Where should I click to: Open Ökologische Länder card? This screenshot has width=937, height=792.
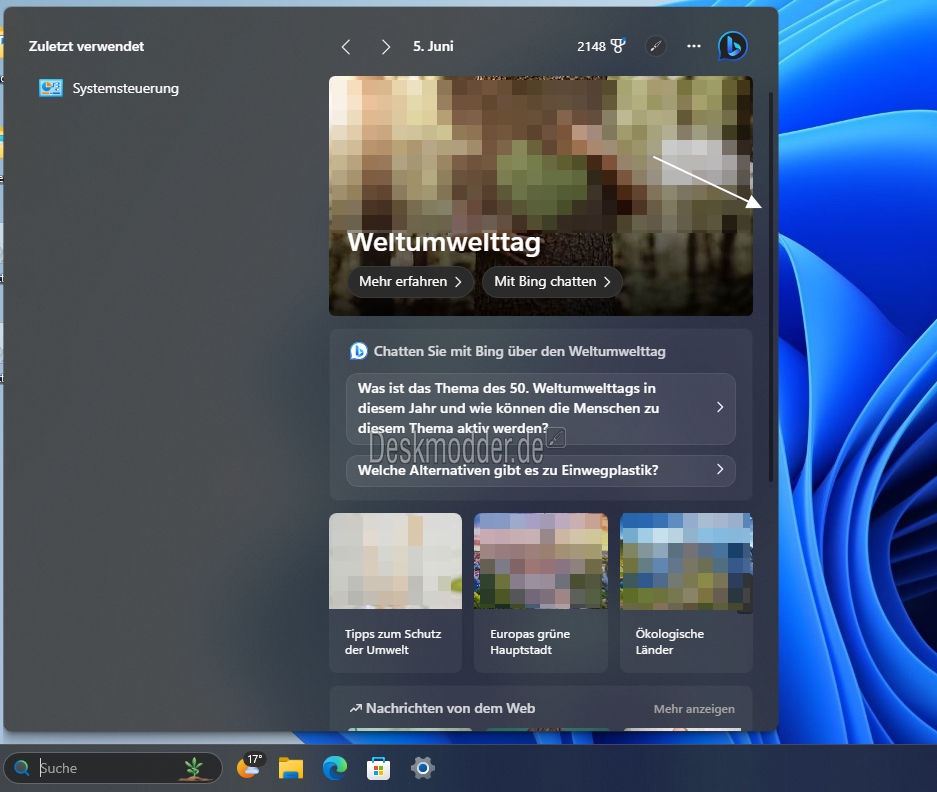(686, 592)
